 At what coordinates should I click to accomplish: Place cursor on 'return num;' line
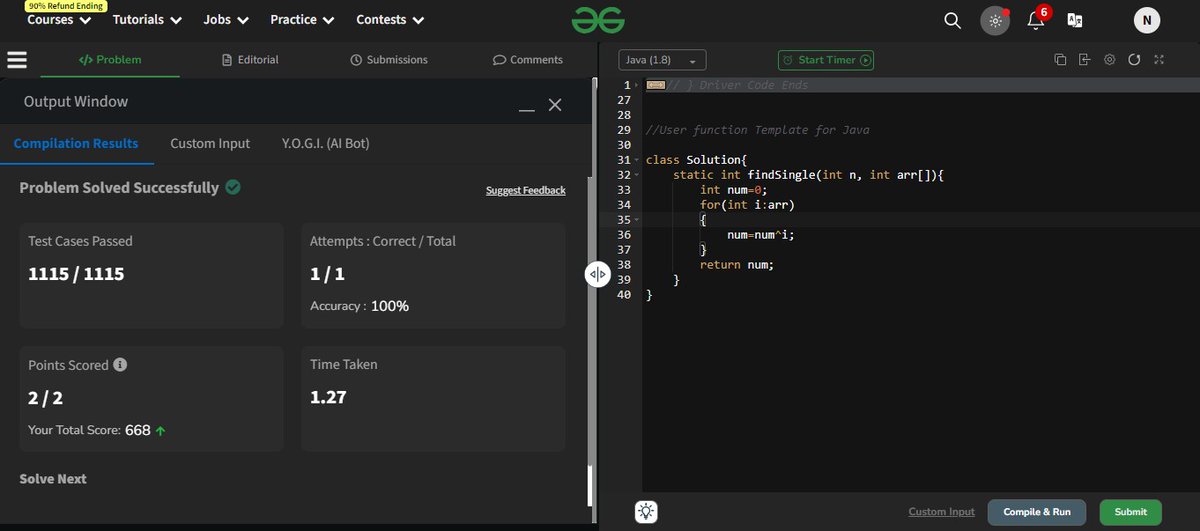[737, 264]
